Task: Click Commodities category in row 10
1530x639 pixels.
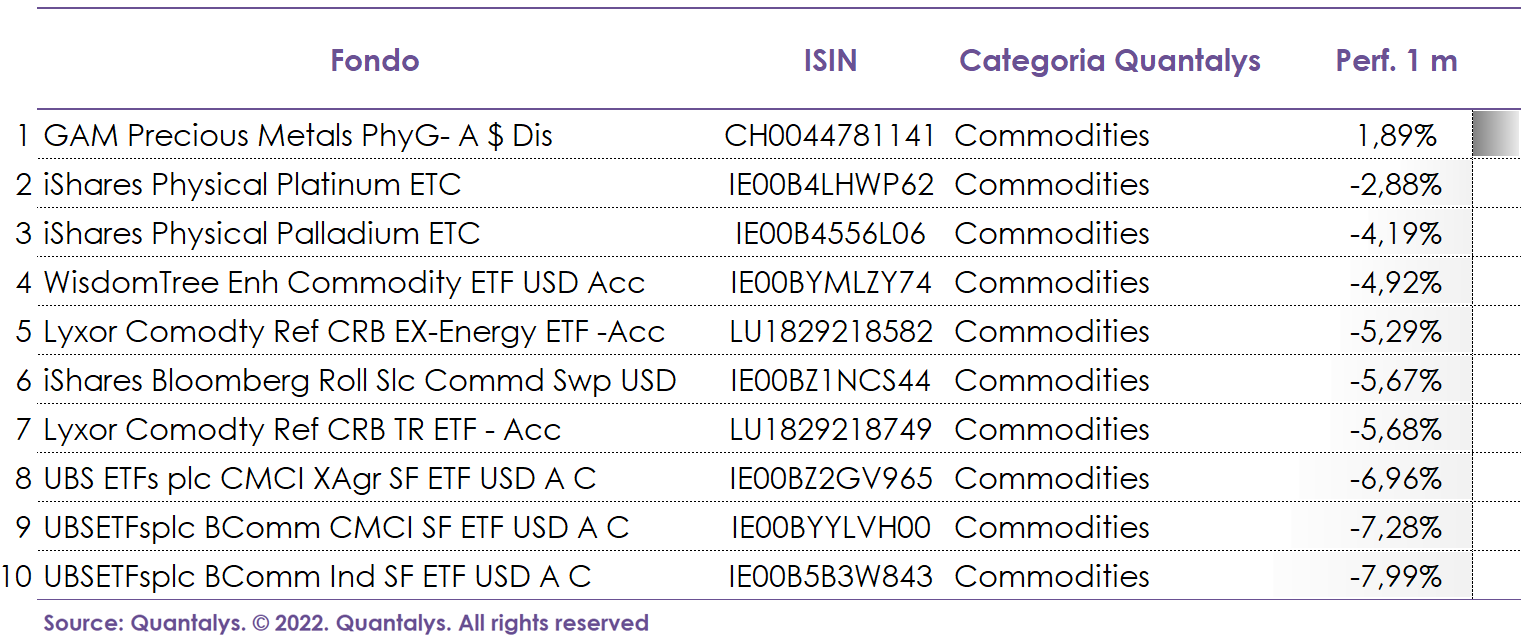Action: (x=1052, y=577)
